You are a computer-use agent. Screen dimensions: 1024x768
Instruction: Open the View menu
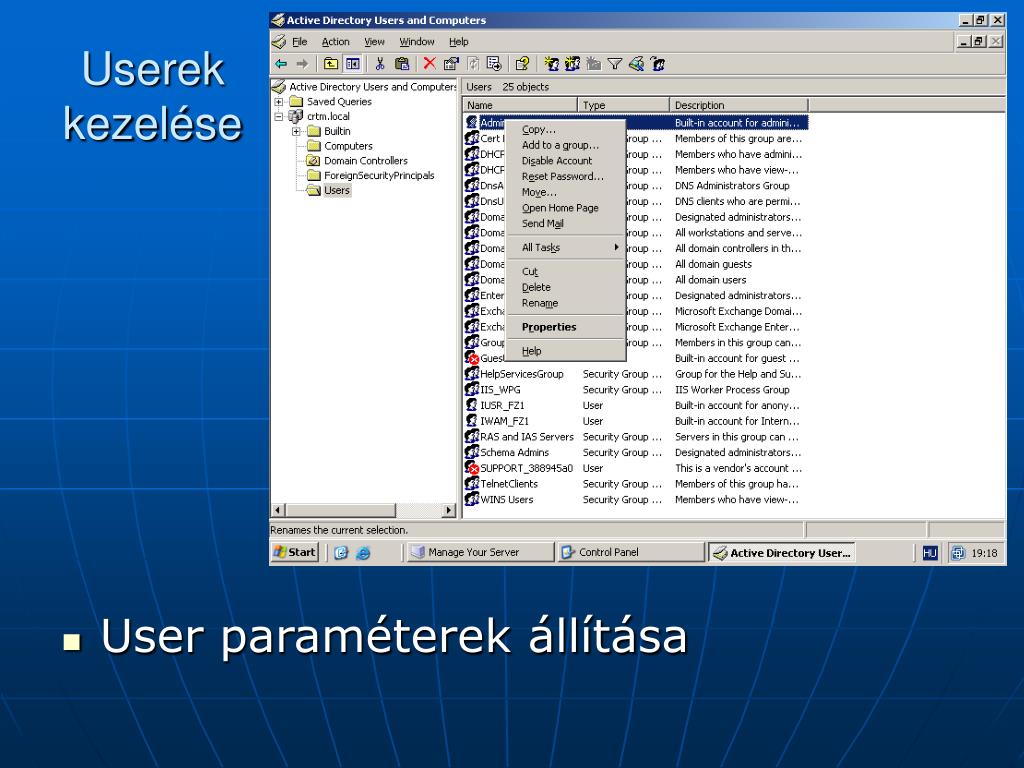coord(374,42)
